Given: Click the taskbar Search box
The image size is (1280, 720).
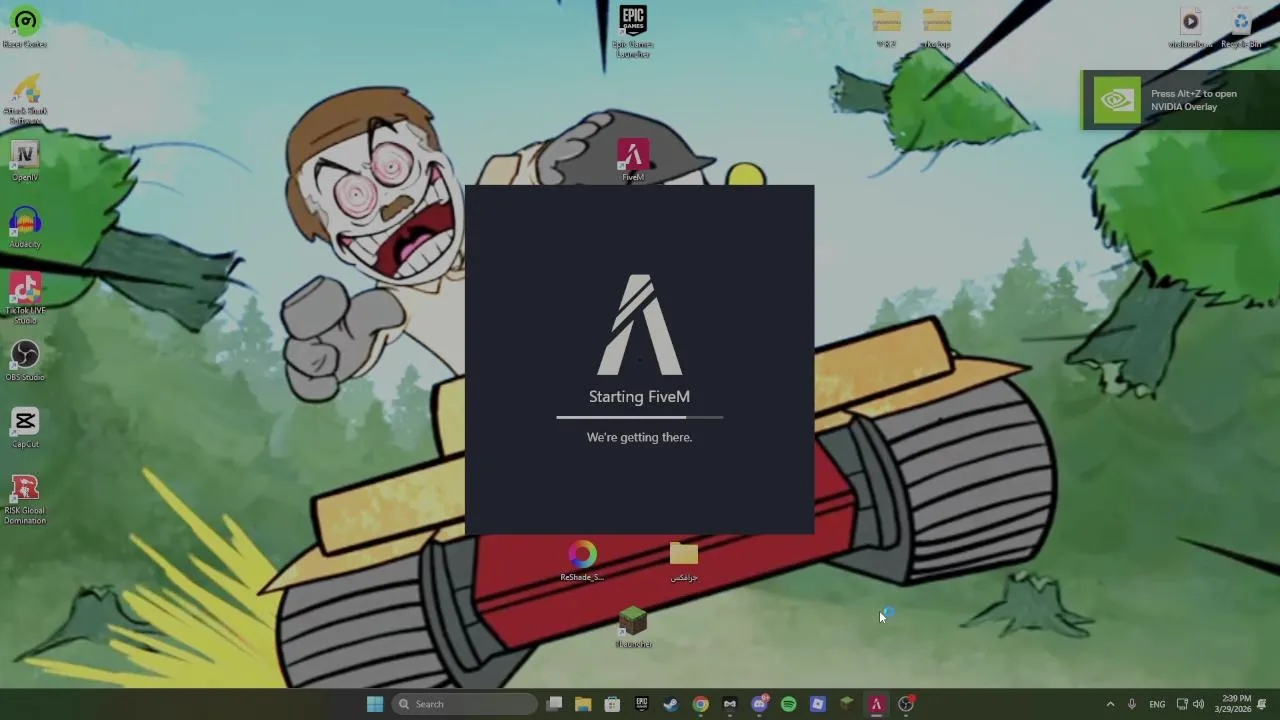Looking at the screenshot, I should click(464, 704).
